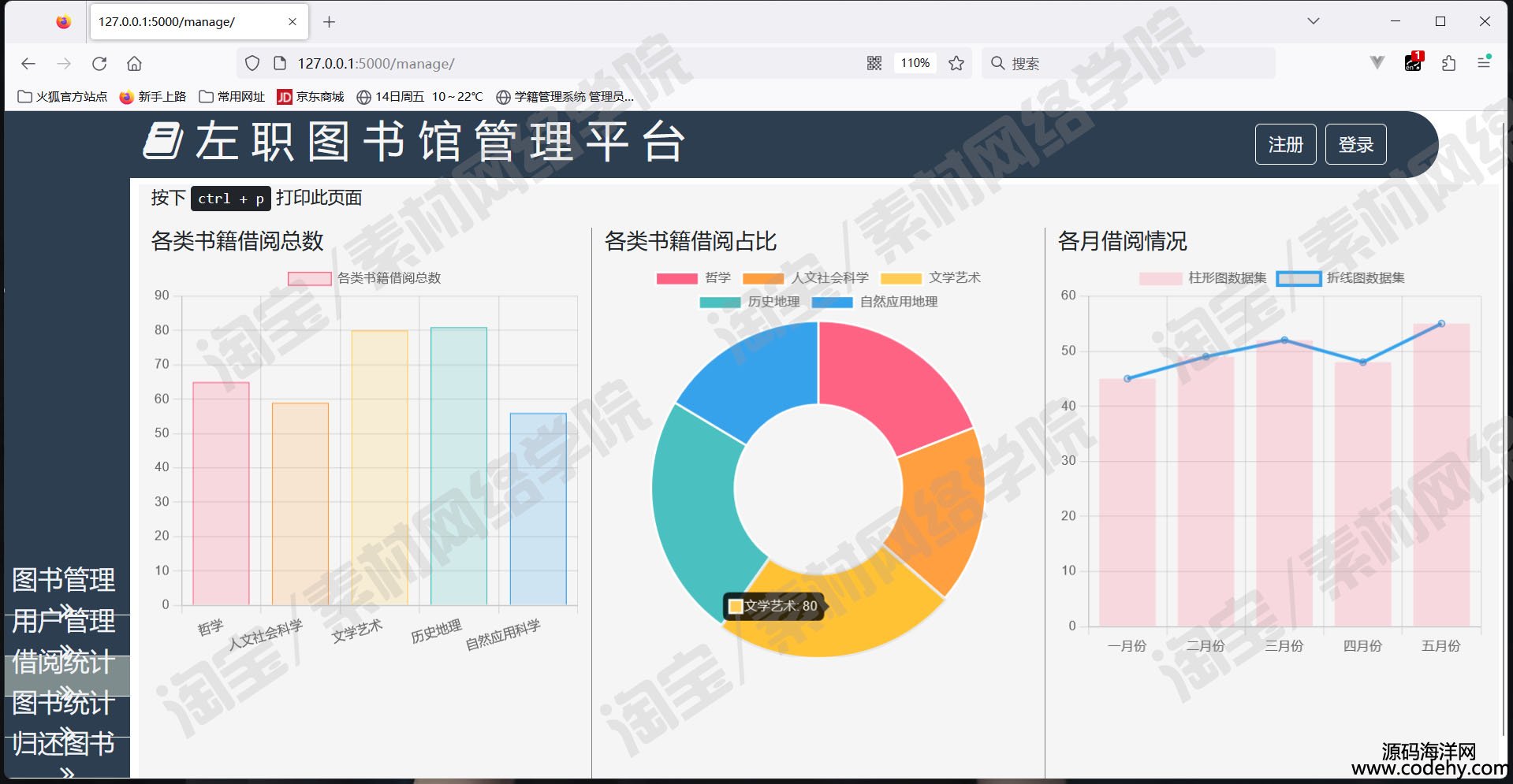This screenshot has width=1513, height=784.
Task: Open the 京东商城 bookmark
Action: coord(311,96)
